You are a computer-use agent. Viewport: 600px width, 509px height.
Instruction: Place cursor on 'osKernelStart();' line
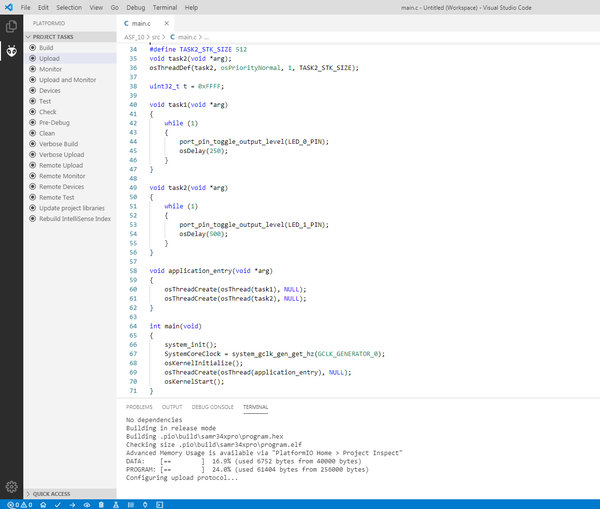pos(194,382)
